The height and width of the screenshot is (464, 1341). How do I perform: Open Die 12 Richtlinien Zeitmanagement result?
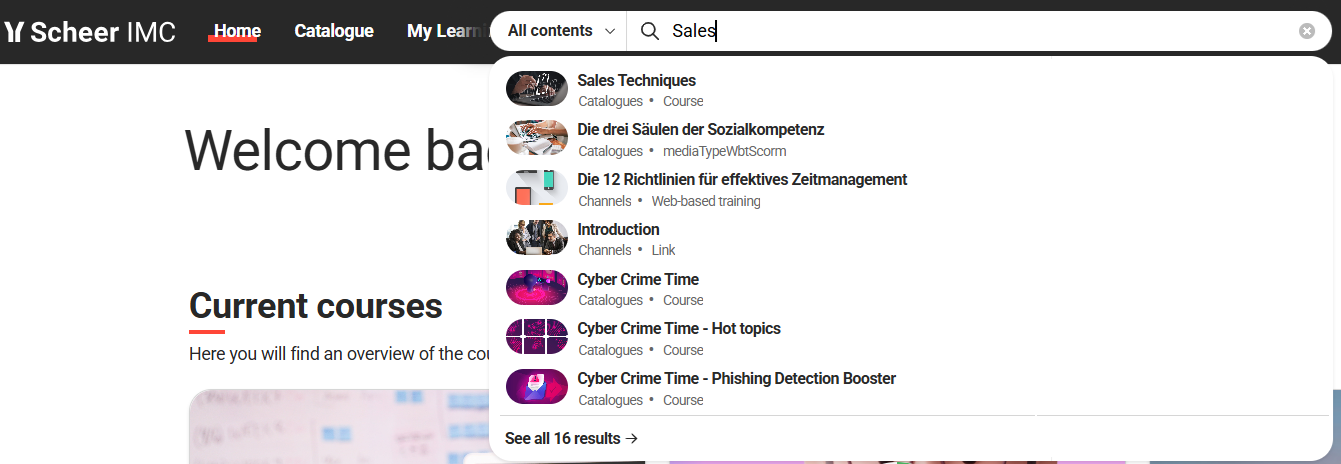(742, 180)
